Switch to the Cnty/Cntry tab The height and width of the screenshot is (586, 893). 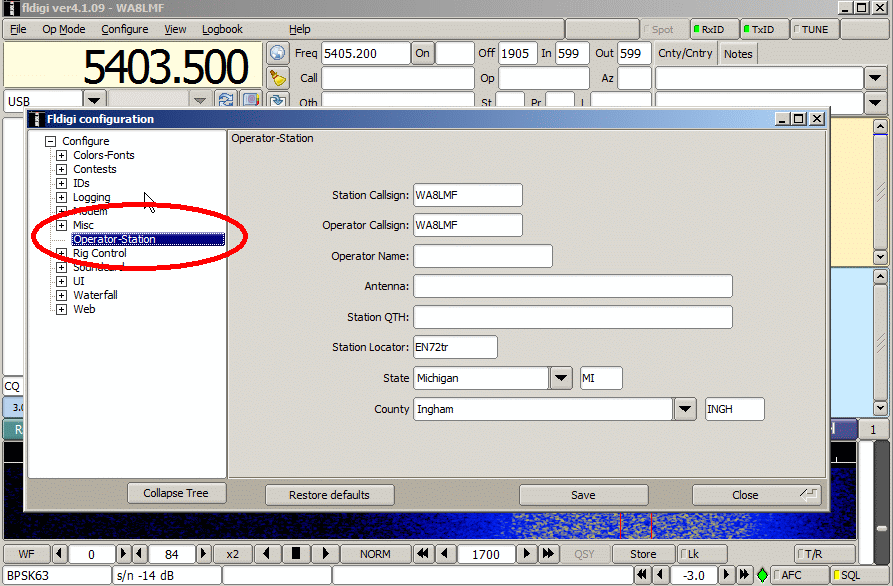685,53
